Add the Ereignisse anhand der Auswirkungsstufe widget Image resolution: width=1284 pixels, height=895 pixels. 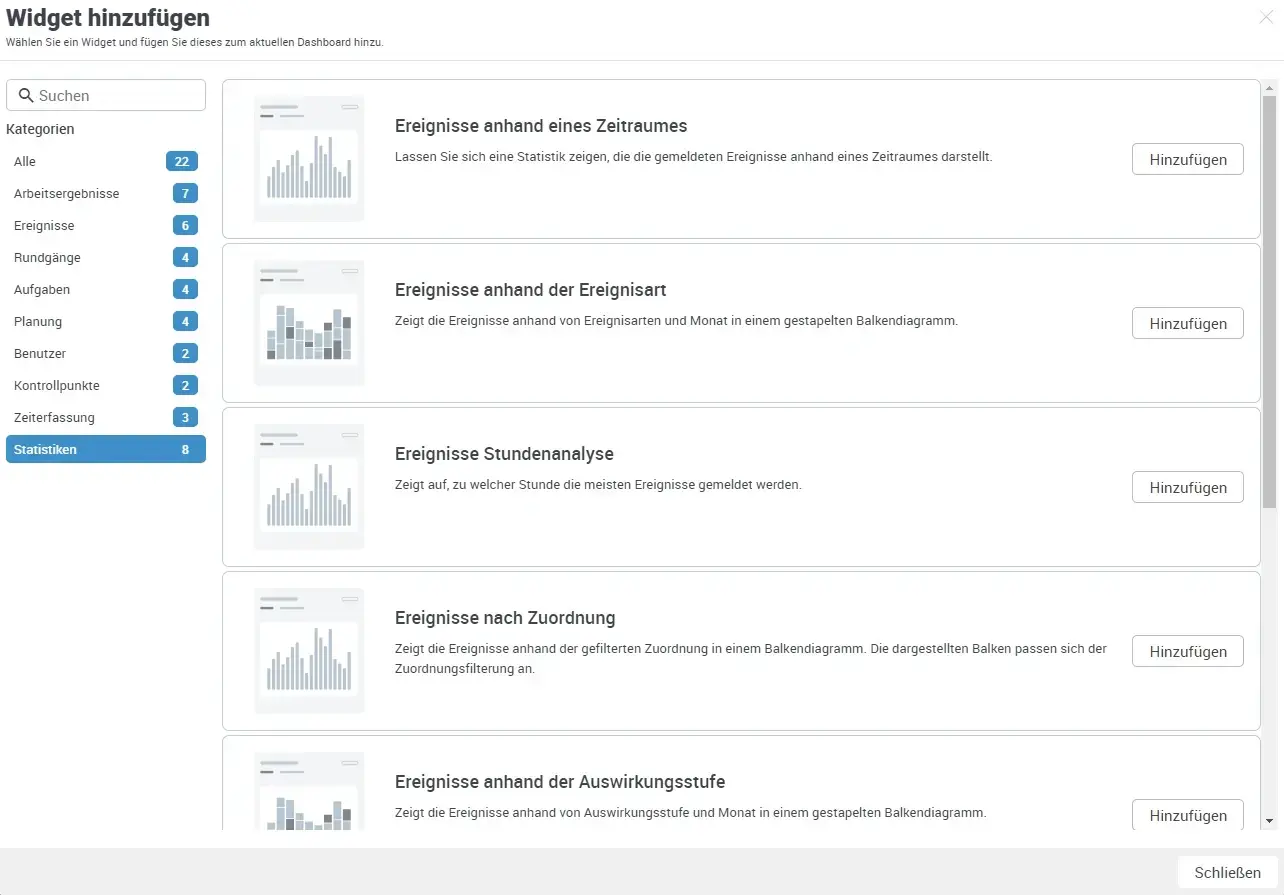(1187, 815)
